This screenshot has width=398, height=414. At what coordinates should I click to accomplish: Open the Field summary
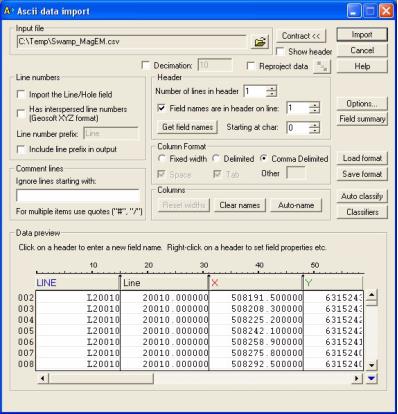click(x=362, y=119)
